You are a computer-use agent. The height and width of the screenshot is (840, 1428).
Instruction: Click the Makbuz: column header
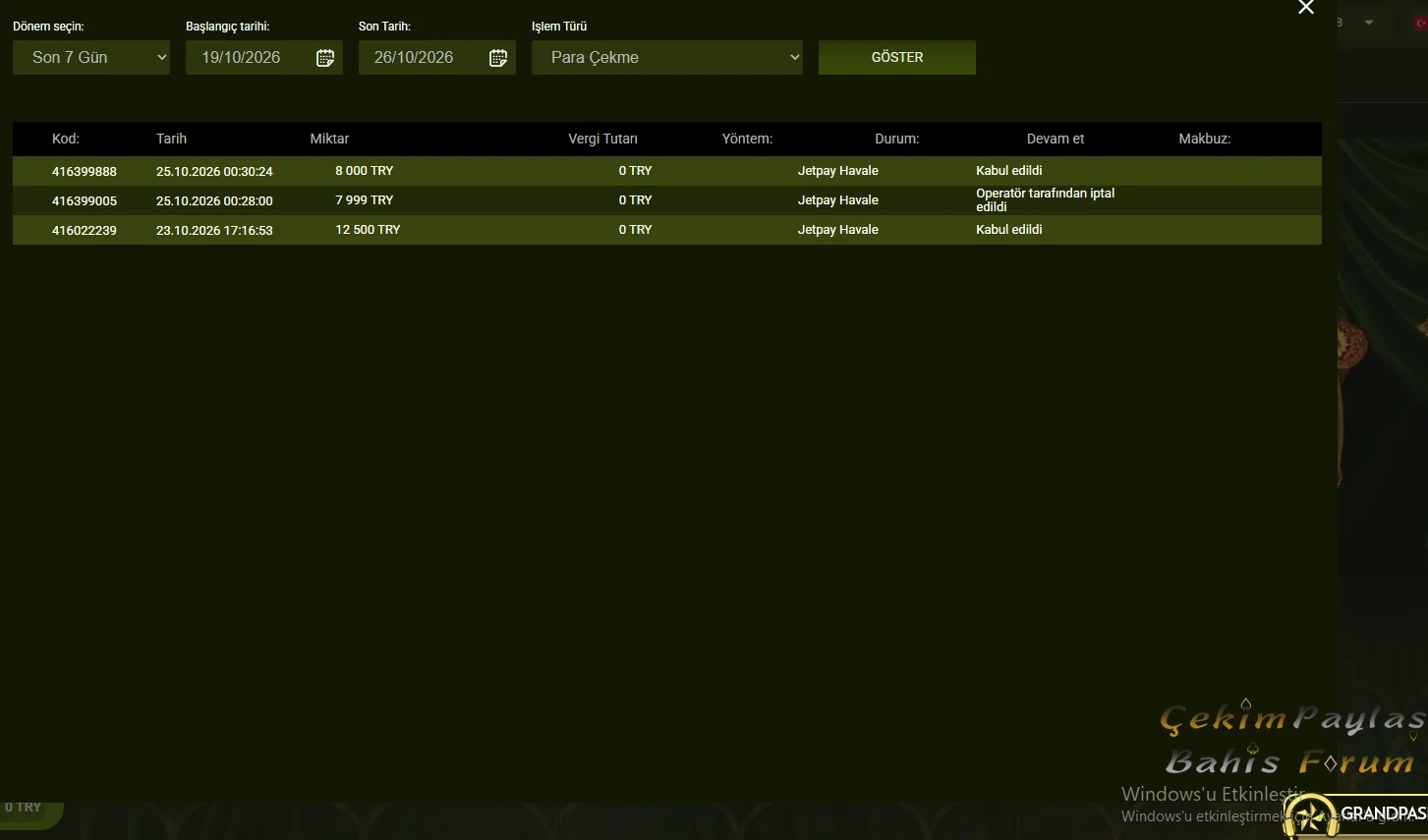click(1205, 139)
